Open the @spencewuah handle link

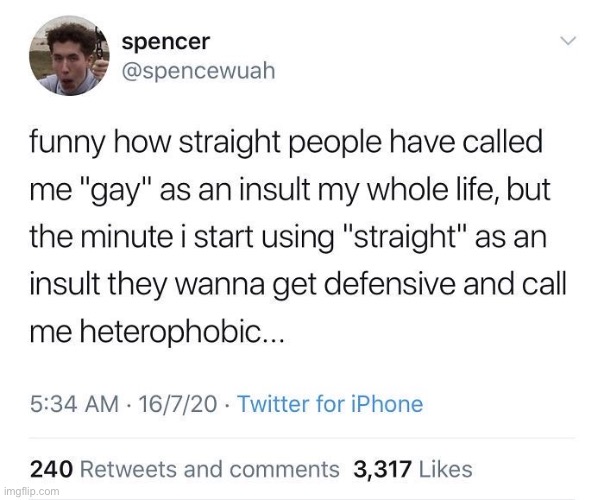point(198,71)
